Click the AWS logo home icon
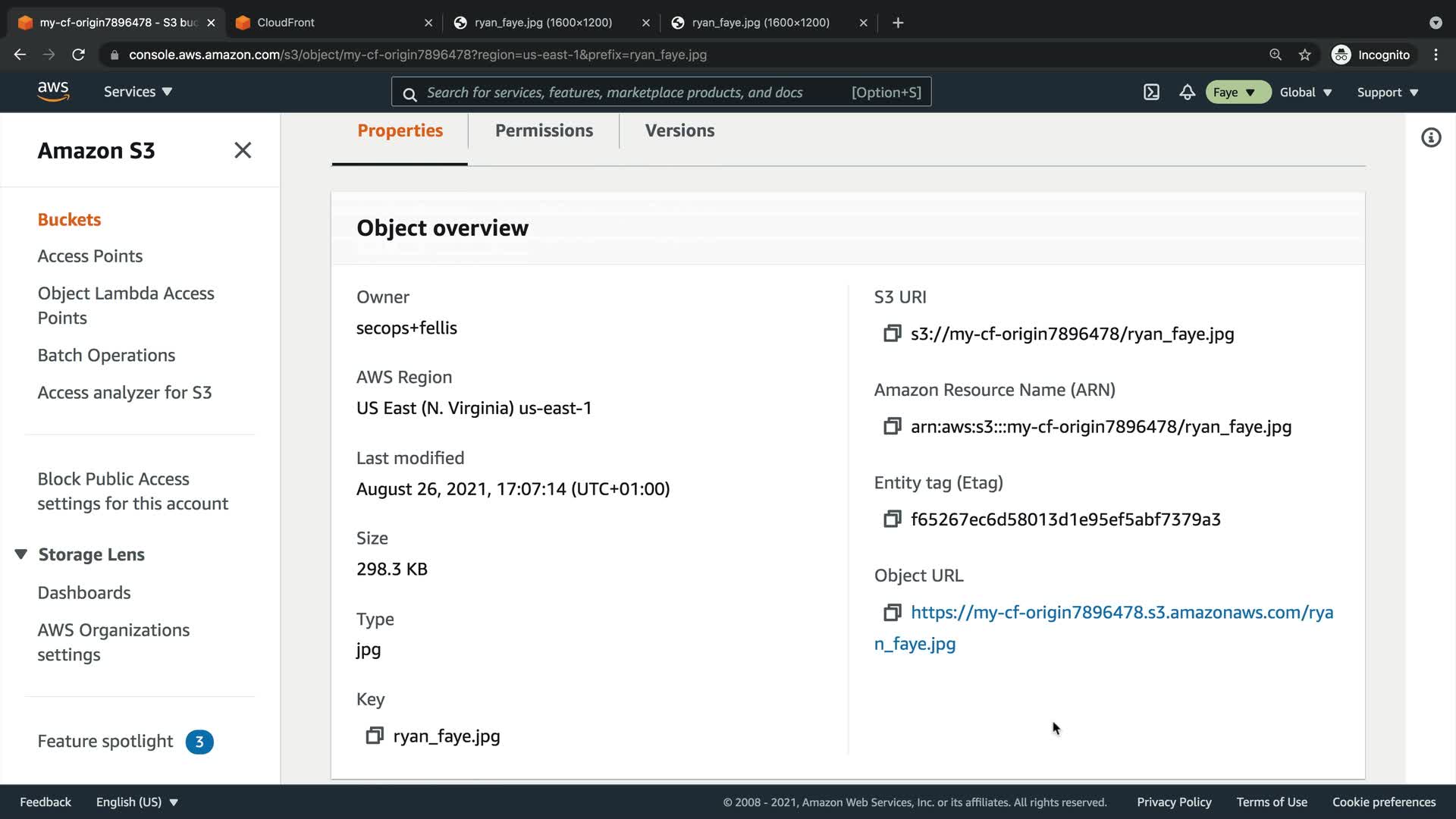This screenshot has height=819, width=1456. pos(53,92)
